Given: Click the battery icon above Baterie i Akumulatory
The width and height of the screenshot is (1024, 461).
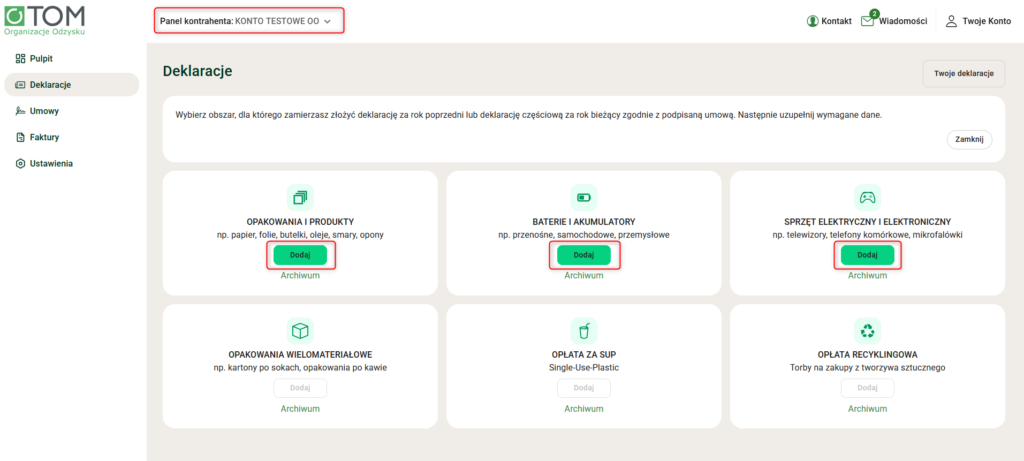Looking at the screenshot, I should coord(584,197).
